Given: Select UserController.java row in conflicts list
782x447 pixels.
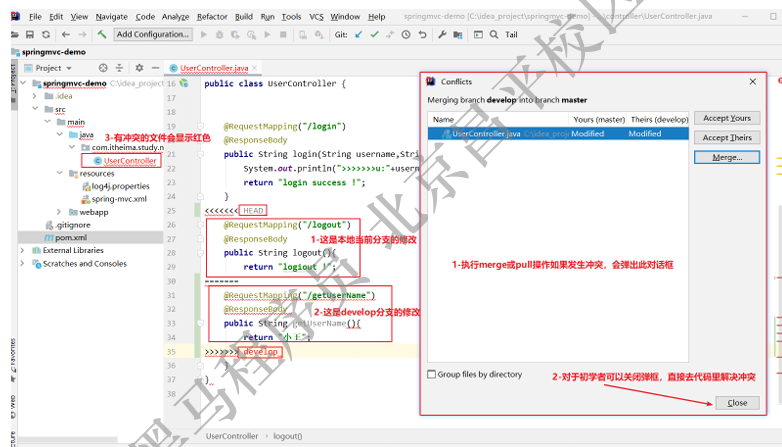Looking at the screenshot, I should [558, 134].
